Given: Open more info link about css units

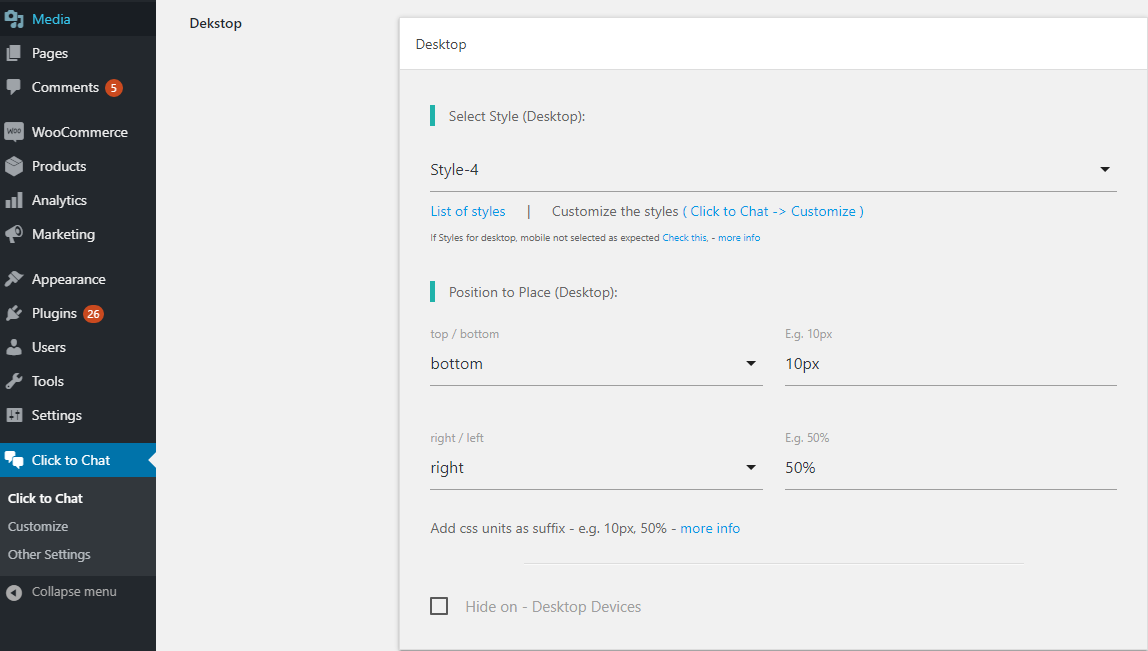Looking at the screenshot, I should click(710, 529).
